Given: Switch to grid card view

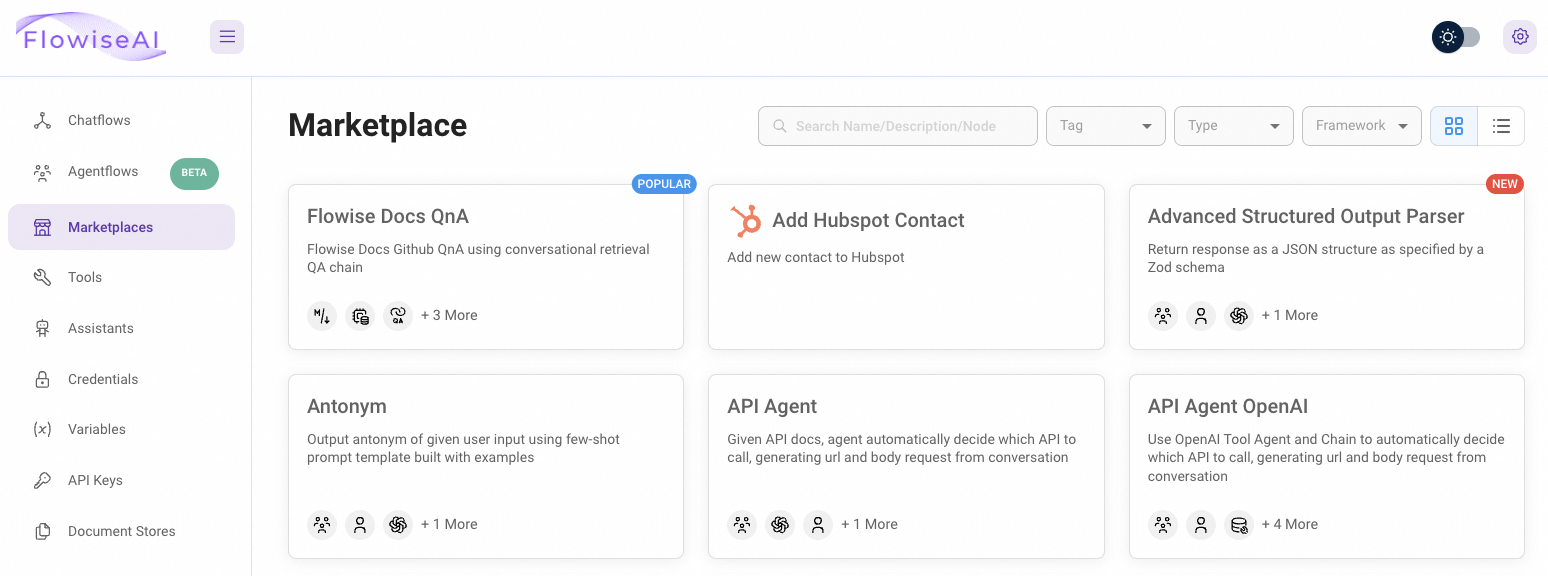Looking at the screenshot, I should point(1454,126).
